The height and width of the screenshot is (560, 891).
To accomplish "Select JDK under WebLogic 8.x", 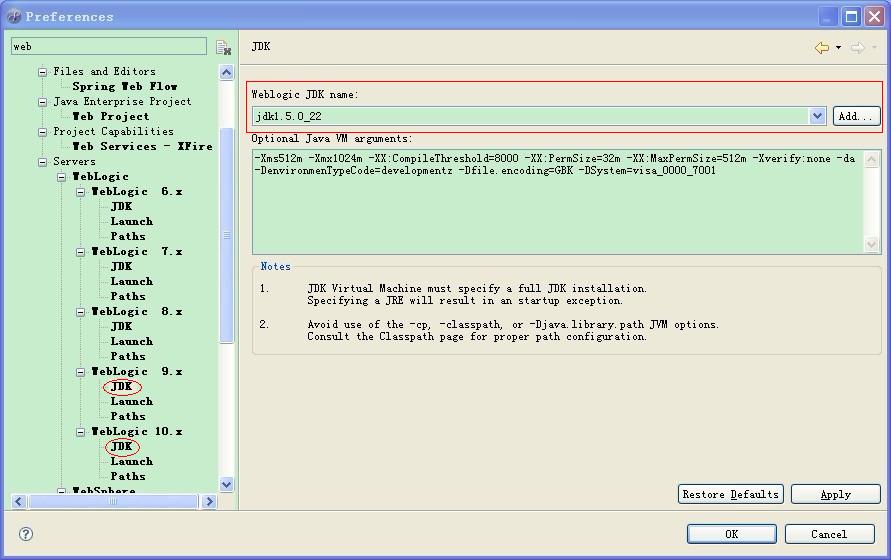I will point(122,326).
